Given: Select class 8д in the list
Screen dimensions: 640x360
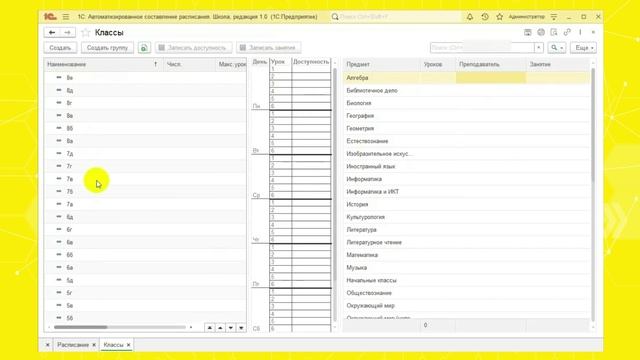Looking at the screenshot, I should click(x=145, y=90).
